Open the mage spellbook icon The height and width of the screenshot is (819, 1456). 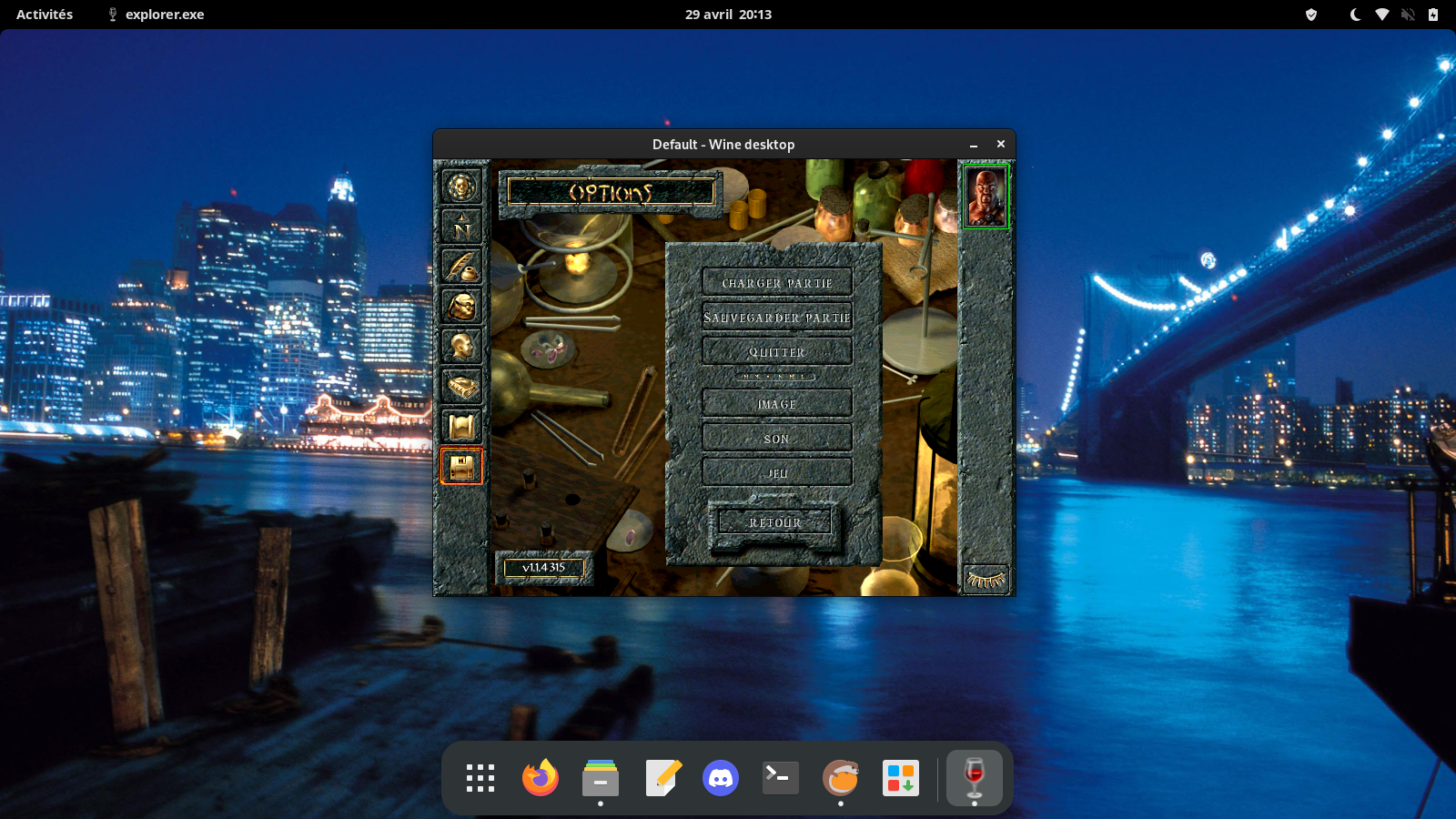pyautogui.click(x=461, y=387)
